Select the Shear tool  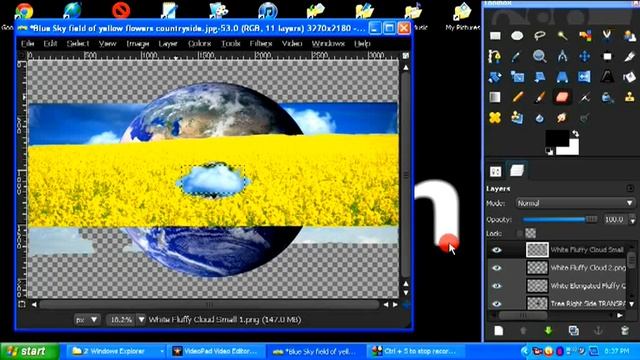(540, 77)
